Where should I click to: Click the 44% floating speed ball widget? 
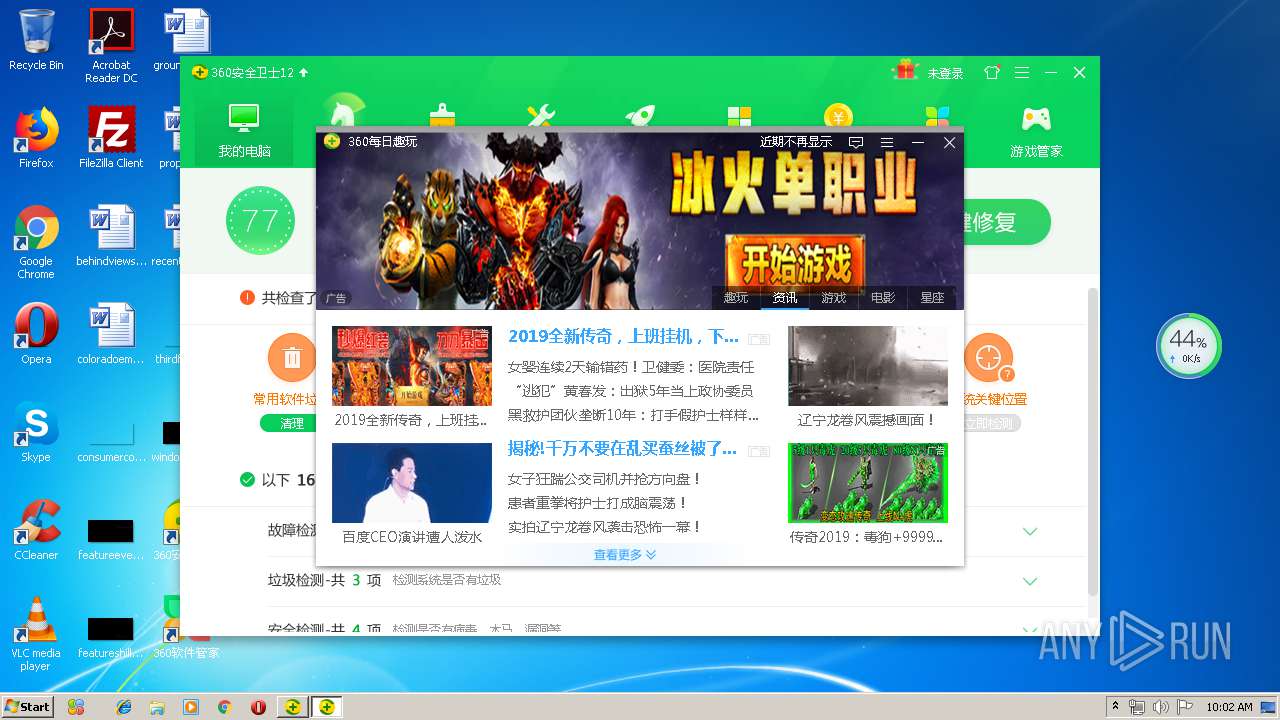point(1189,346)
